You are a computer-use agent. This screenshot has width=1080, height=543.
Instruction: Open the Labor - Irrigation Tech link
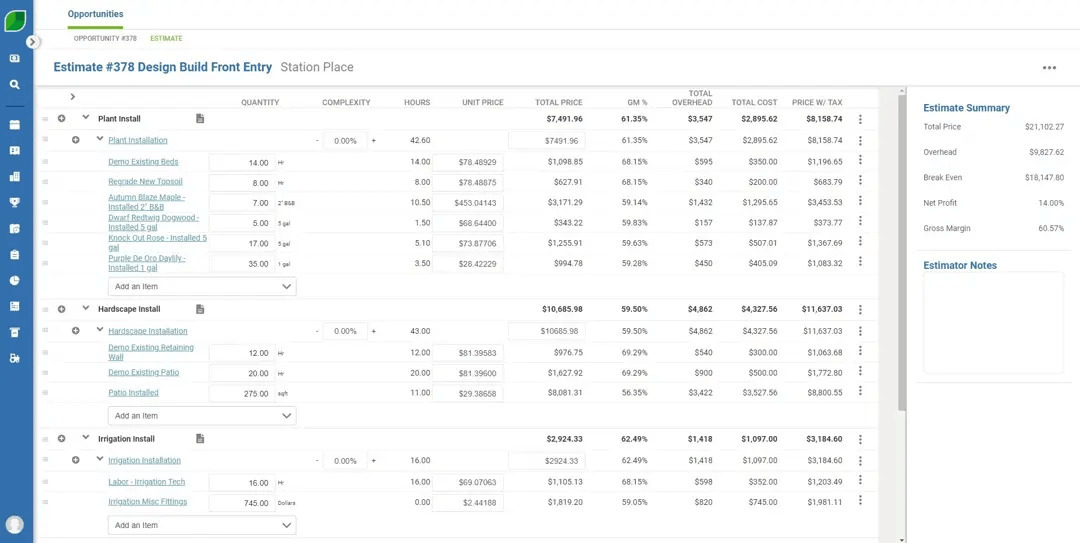(x=147, y=482)
